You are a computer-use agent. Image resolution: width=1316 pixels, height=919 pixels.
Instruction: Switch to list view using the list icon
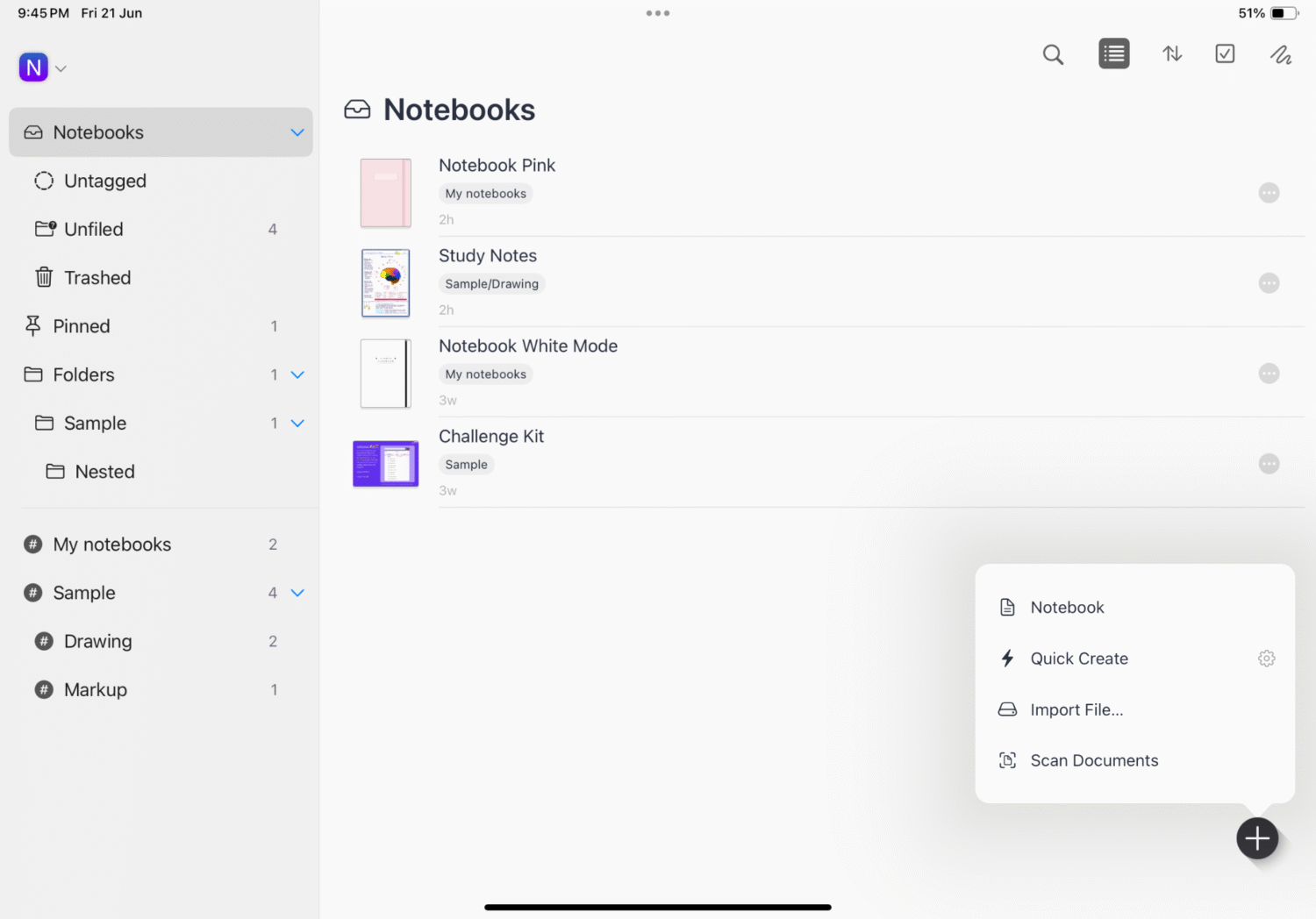point(1113,53)
